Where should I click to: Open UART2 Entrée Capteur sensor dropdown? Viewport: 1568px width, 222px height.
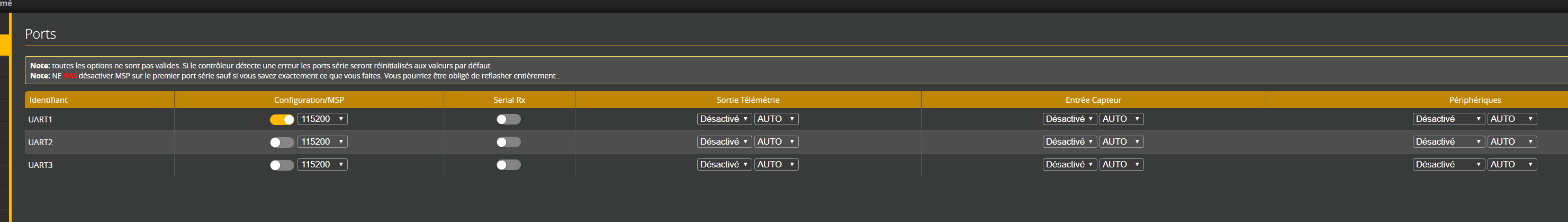coord(1069,141)
